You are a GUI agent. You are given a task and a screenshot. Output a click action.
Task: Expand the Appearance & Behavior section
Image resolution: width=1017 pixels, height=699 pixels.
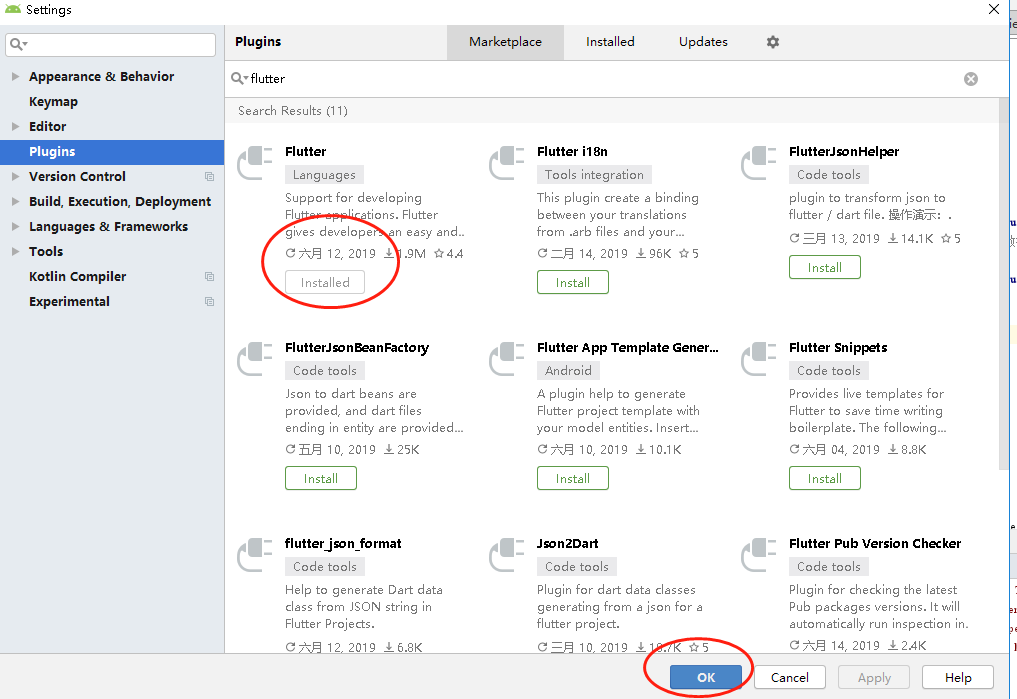point(16,77)
